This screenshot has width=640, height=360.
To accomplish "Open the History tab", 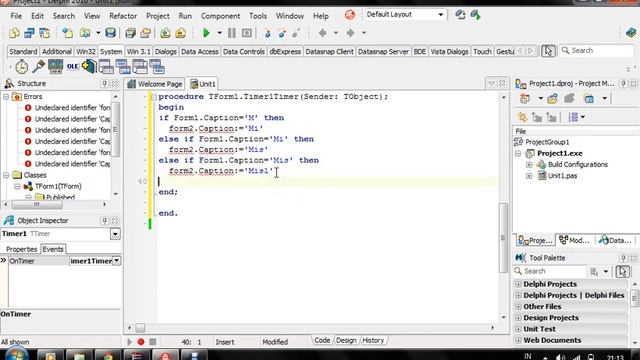I will point(373,340).
